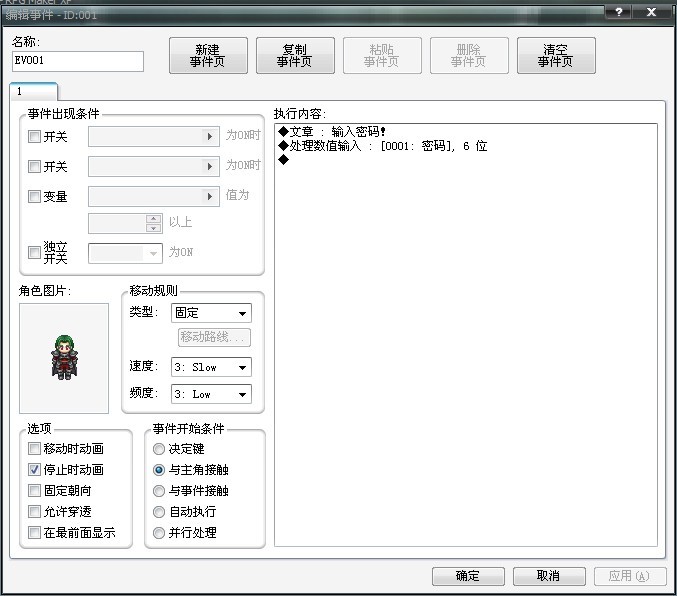This screenshot has width=677, height=596.
Task: Cancel with the 取消 button
Action: point(549,576)
